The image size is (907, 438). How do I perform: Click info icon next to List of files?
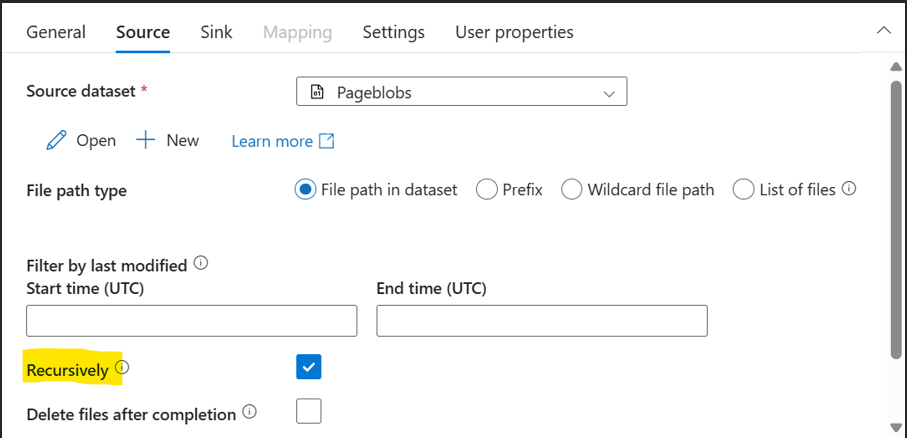point(849,188)
